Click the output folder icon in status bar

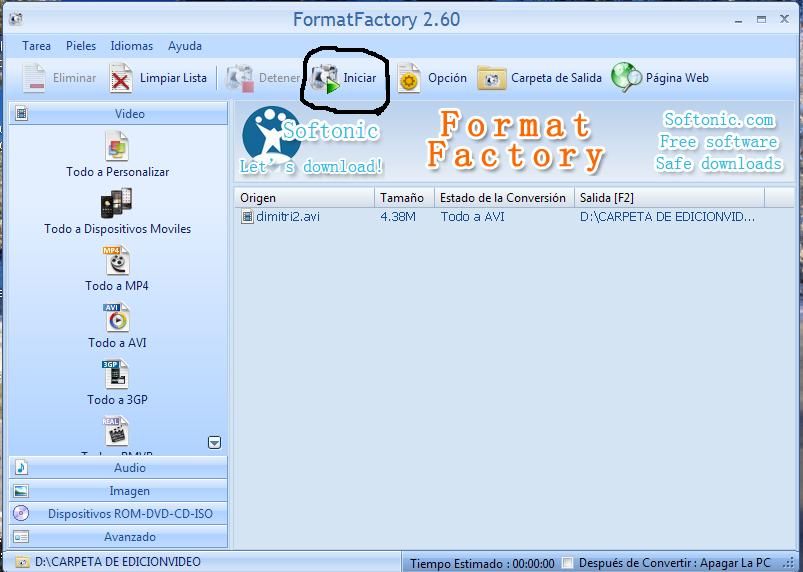(22, 562)
